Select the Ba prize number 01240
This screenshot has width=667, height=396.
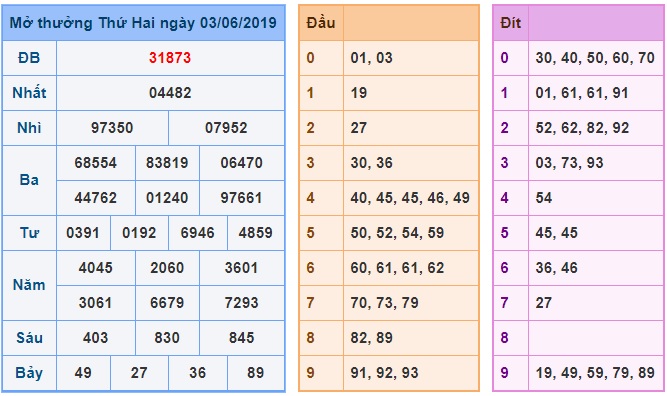(x=167, y=198)
